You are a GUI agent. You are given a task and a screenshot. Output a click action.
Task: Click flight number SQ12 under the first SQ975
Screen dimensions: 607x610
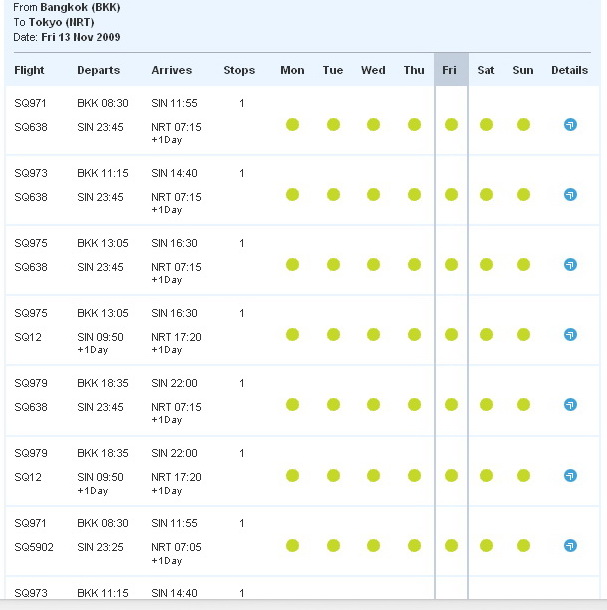(28, 337)
